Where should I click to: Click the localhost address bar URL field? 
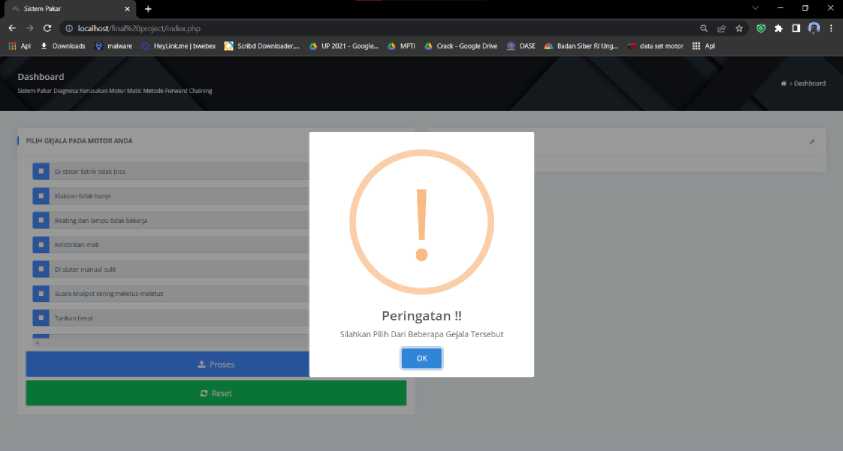click(376, 28)
